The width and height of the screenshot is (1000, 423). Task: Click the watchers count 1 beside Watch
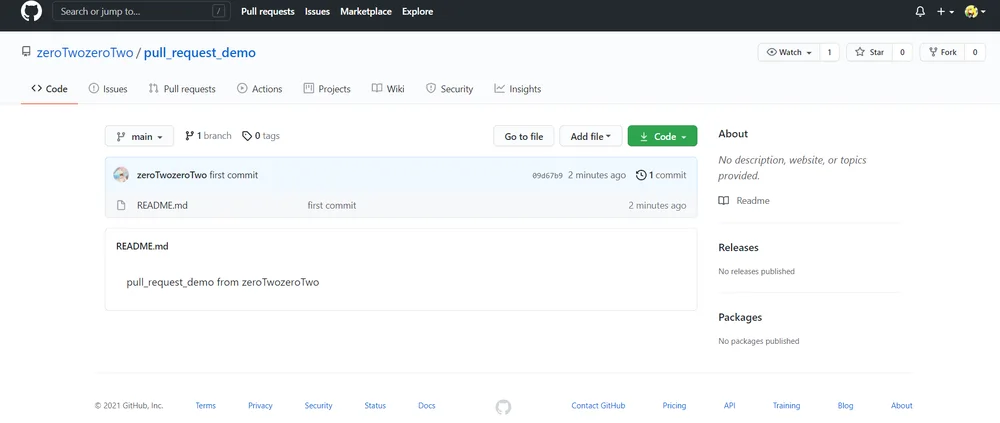829,52
